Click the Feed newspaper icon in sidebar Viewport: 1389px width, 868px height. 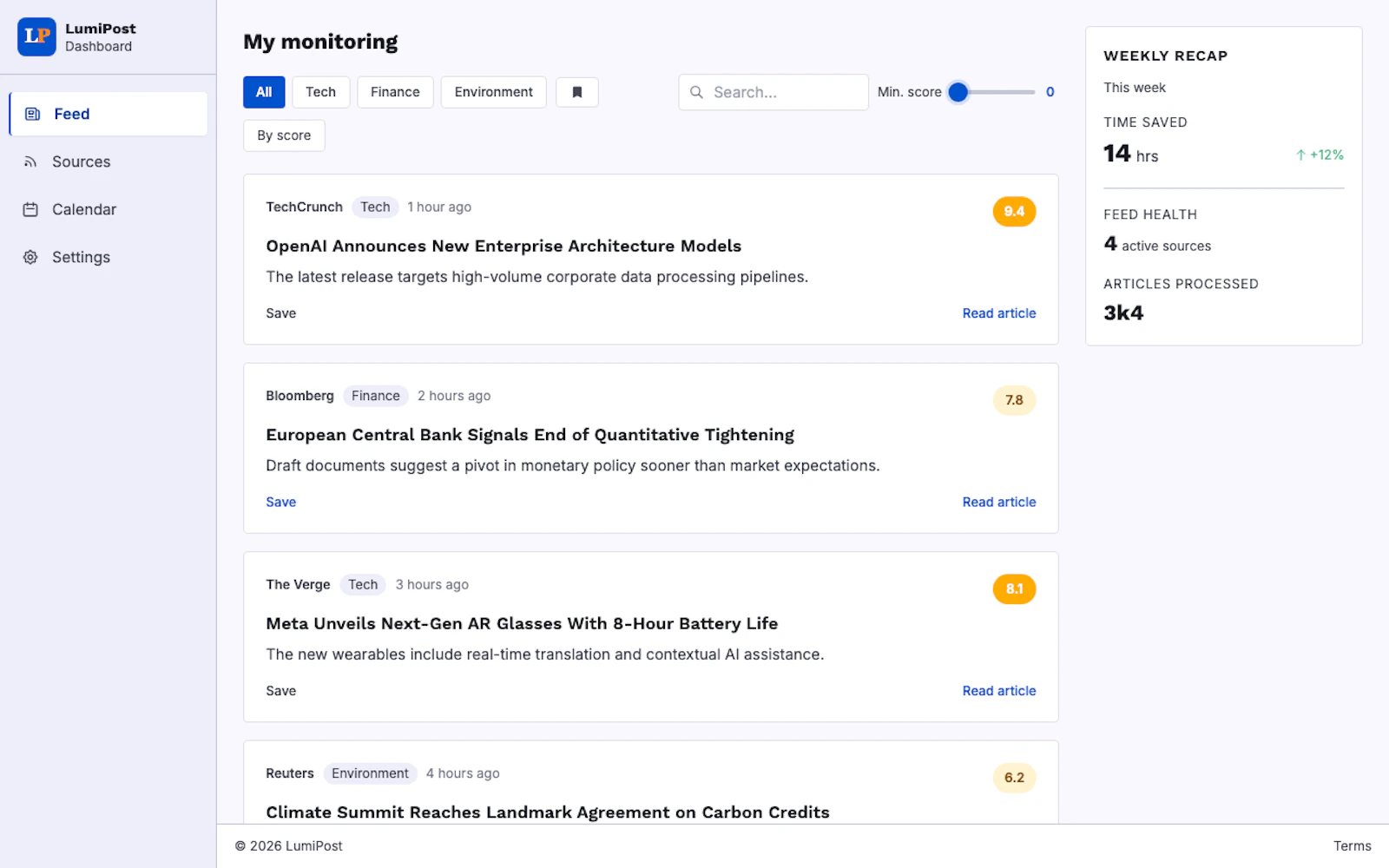(32, 114)
